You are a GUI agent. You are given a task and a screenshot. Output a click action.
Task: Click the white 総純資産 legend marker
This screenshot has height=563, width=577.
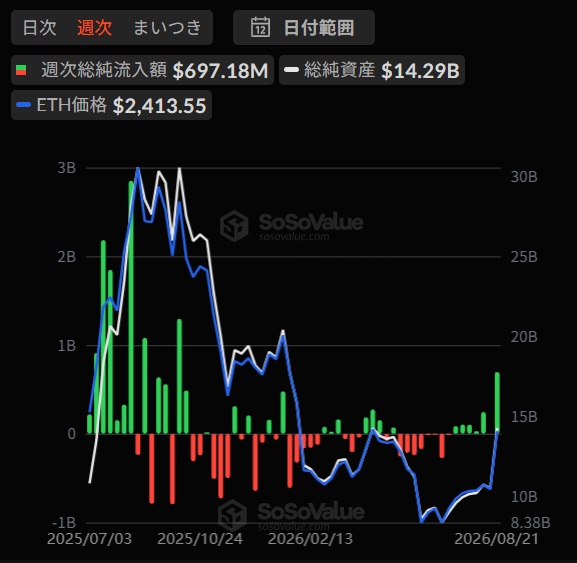pos(291,70)
